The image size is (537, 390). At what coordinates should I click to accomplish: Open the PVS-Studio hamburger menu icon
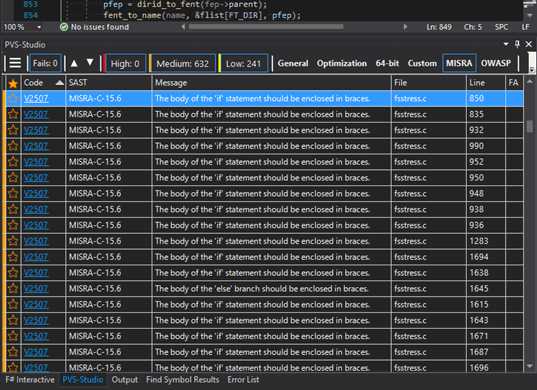(15, 63)
